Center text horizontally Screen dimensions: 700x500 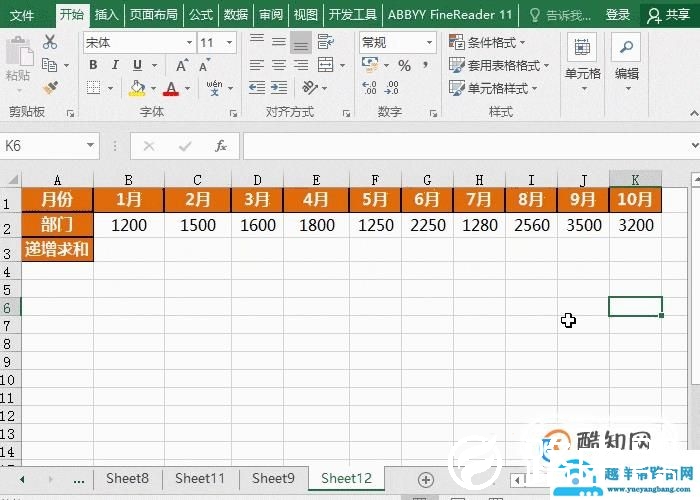click(279, 65)
